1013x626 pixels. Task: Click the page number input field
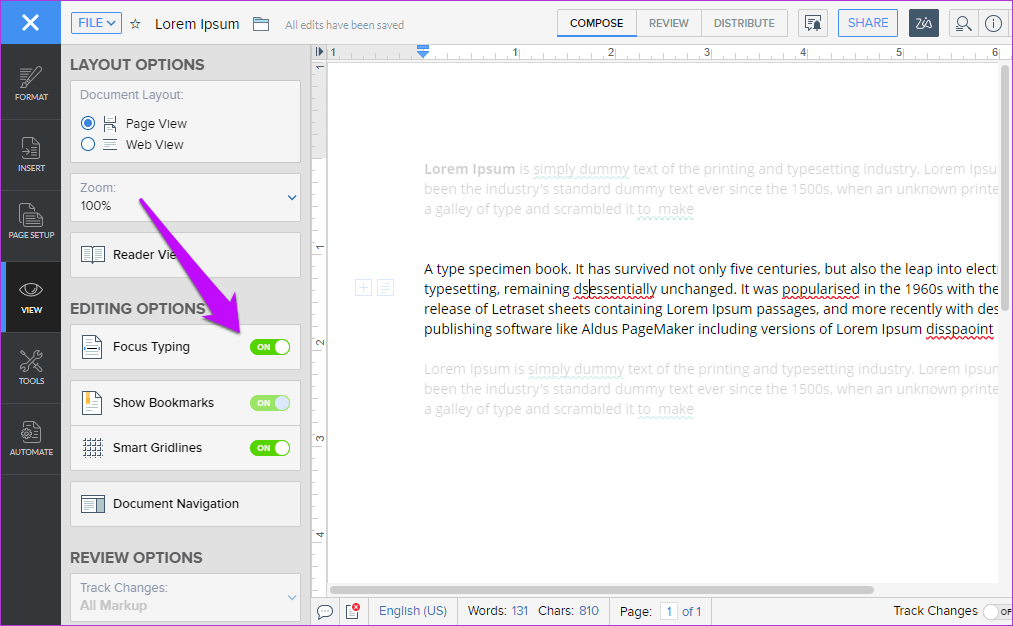tap(669, 611)
